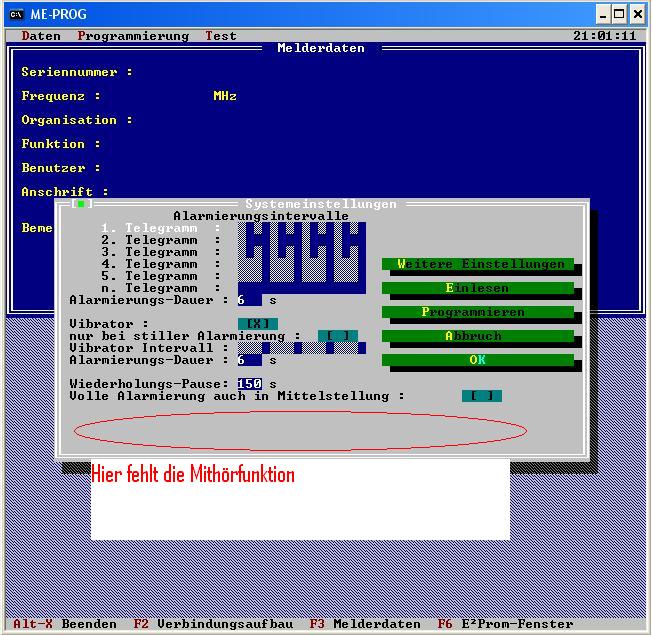This screenshot has height=635, width=652.
Task: Open the Daten menu
Action: 41,36
